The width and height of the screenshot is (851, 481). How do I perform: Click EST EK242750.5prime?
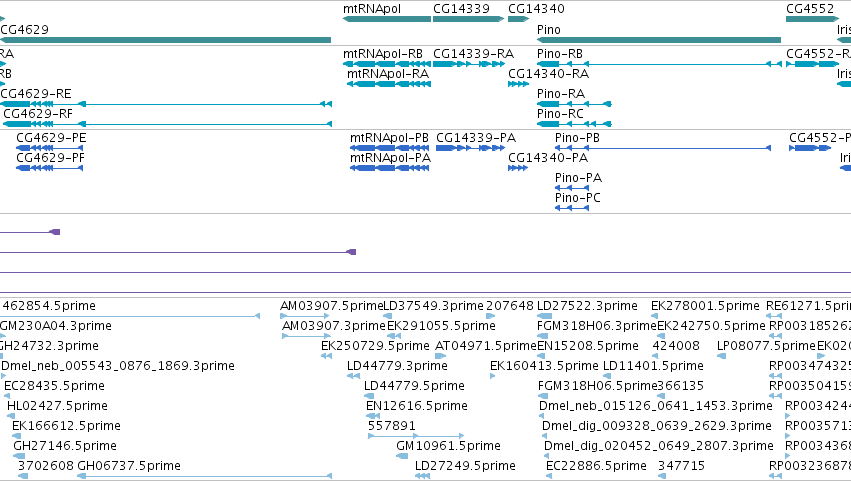(x=711, y=326)
